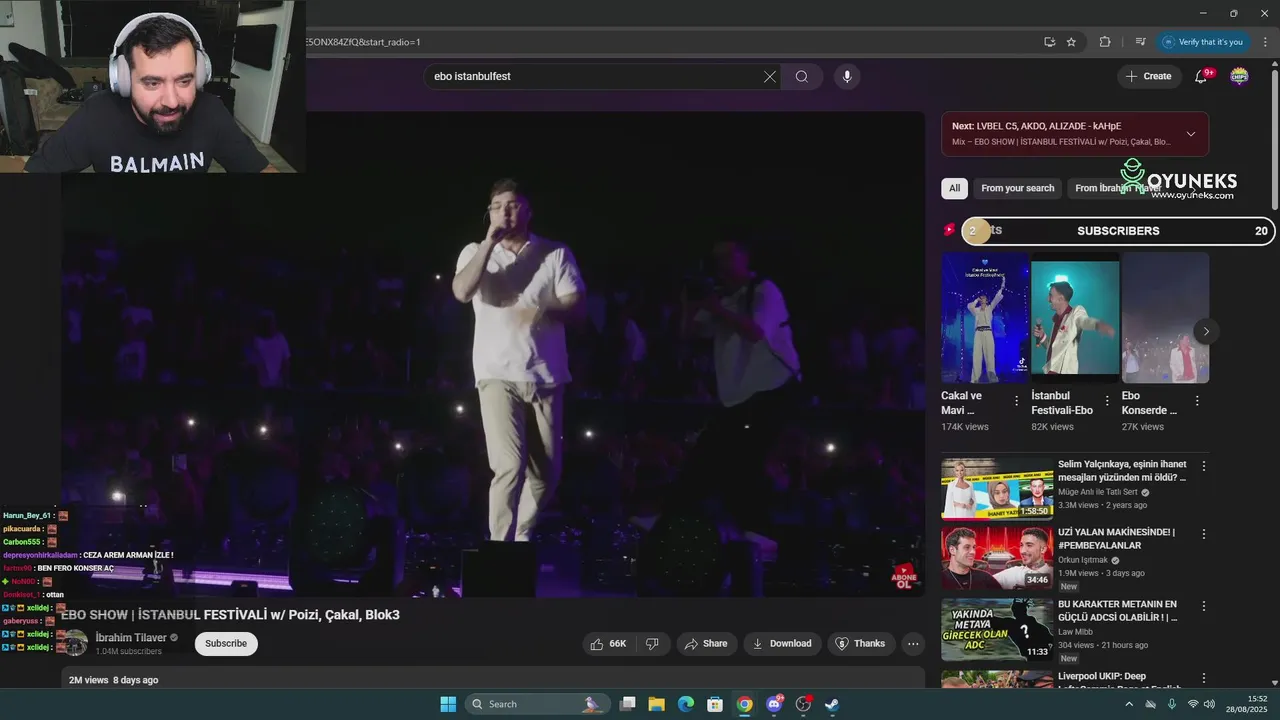Open Microsoft Store from taskbar

[x=715, y=704]
